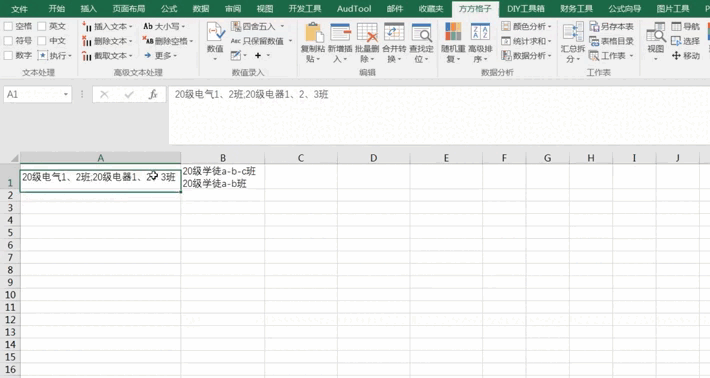This screenshot has width=710, height=378.
Task: Click the select-all corner triangle
Action: point(14,158)
